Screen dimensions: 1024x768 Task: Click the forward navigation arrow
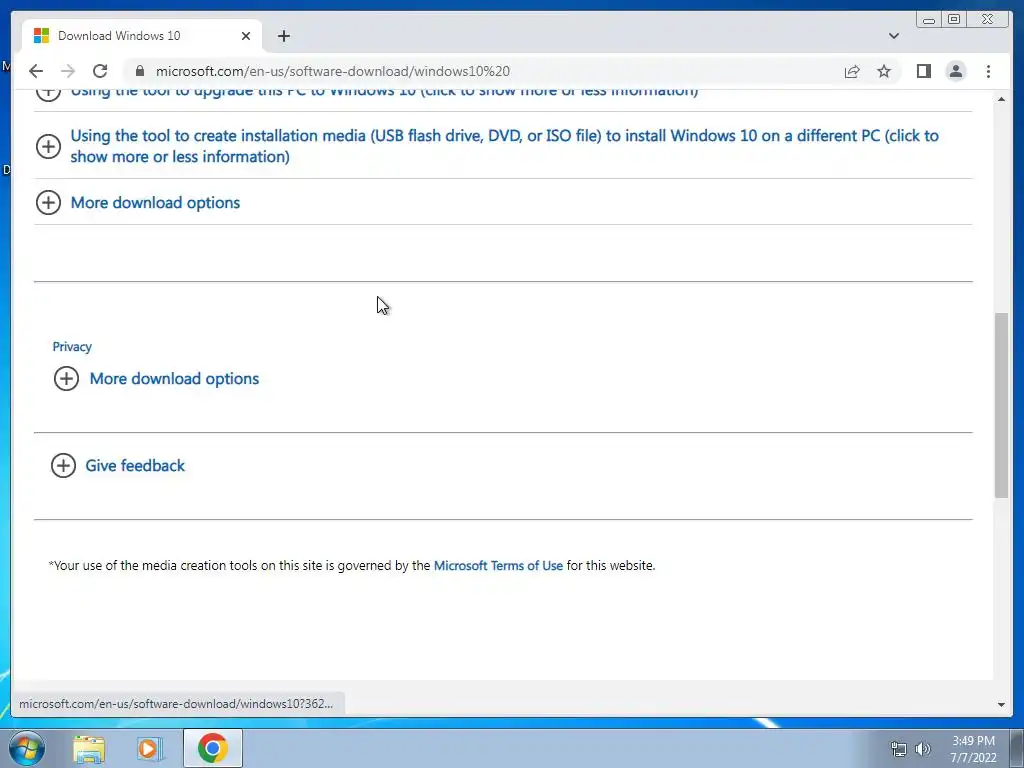(x=68, y=71)
